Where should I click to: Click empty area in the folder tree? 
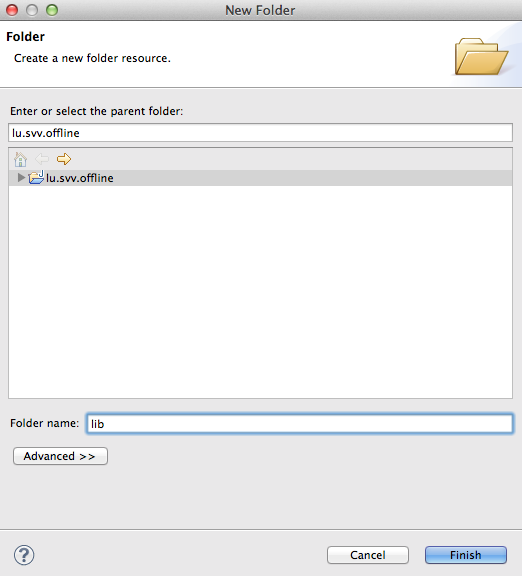pyautogui.click(x=260, y=290)
